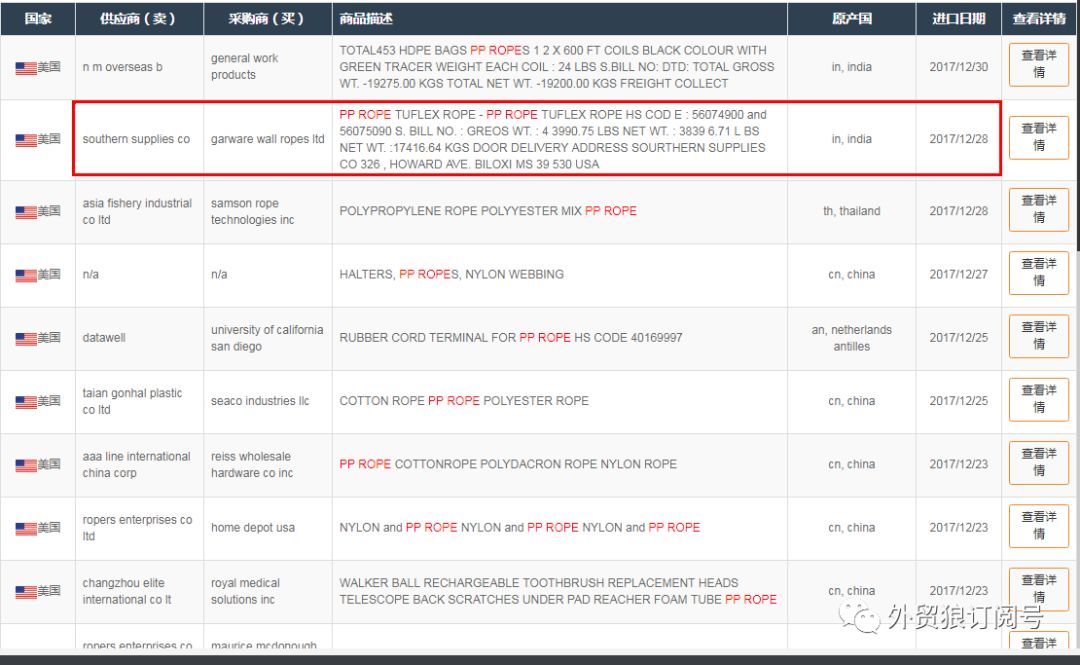Select supplier 'asia fishery industrial co ltd'
The image size is (1080, 665).
click(x=137, y=211)
